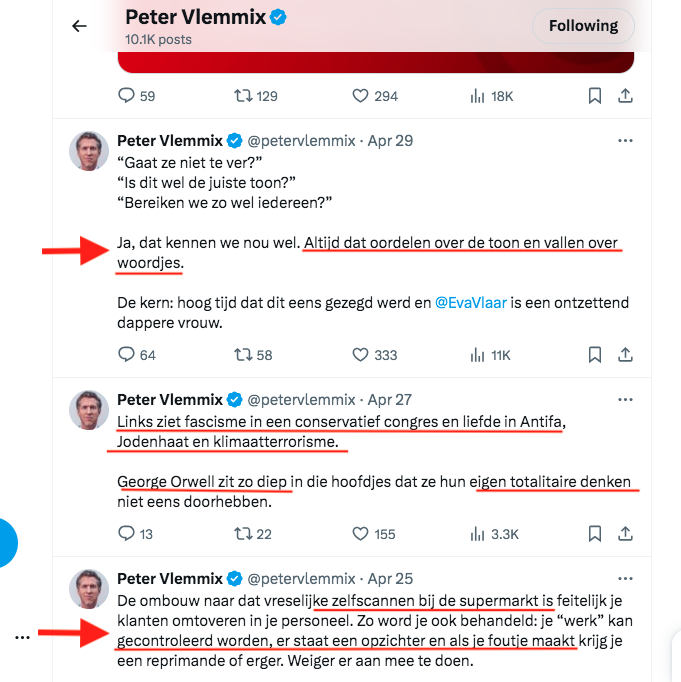Like the Apr 27 post with 155 likes
The height and width of the screenshot is (682, 681).
pos(374,534)
